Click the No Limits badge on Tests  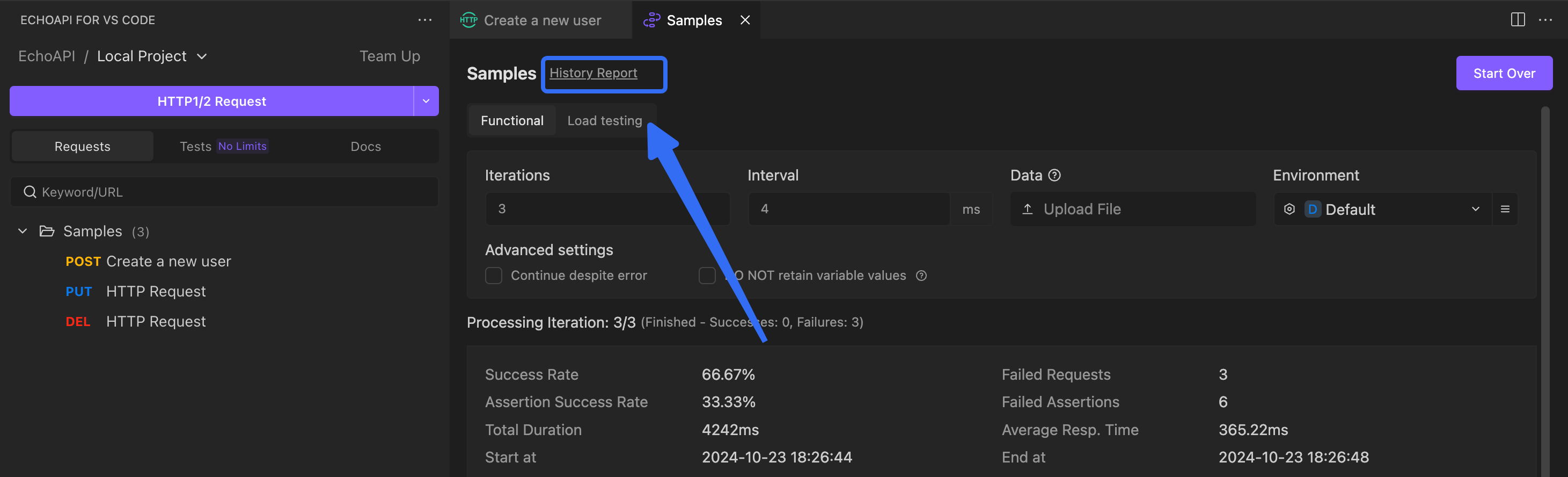pyautogui.click(x=242, y=146)
